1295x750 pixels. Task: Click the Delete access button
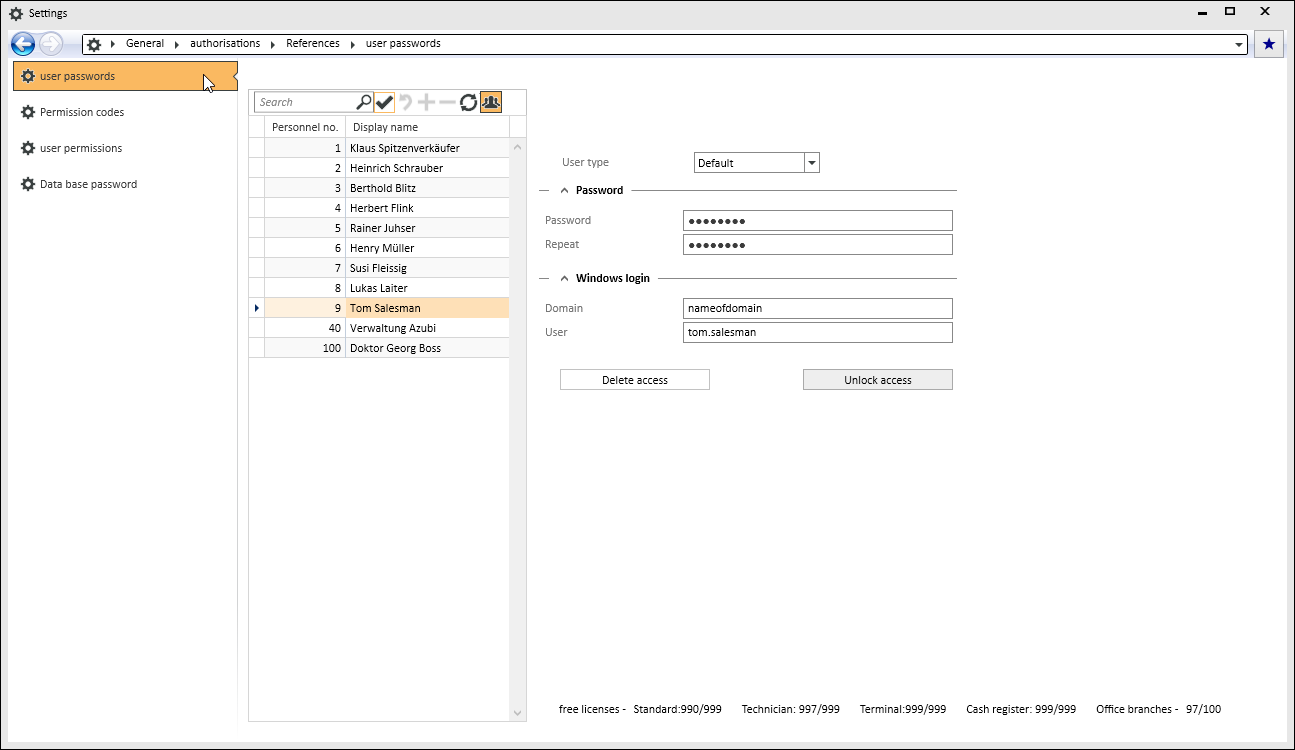click(635, 380)
